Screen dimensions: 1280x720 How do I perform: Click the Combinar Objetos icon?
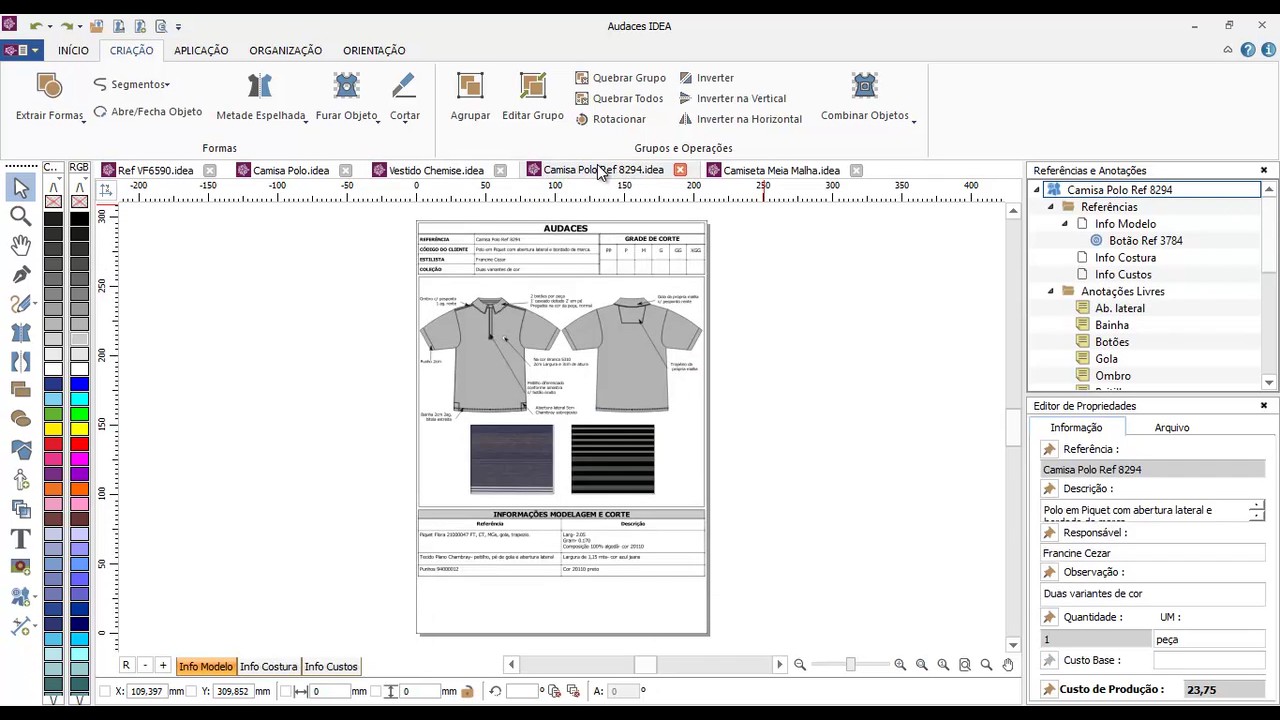[x=865, y=87]
